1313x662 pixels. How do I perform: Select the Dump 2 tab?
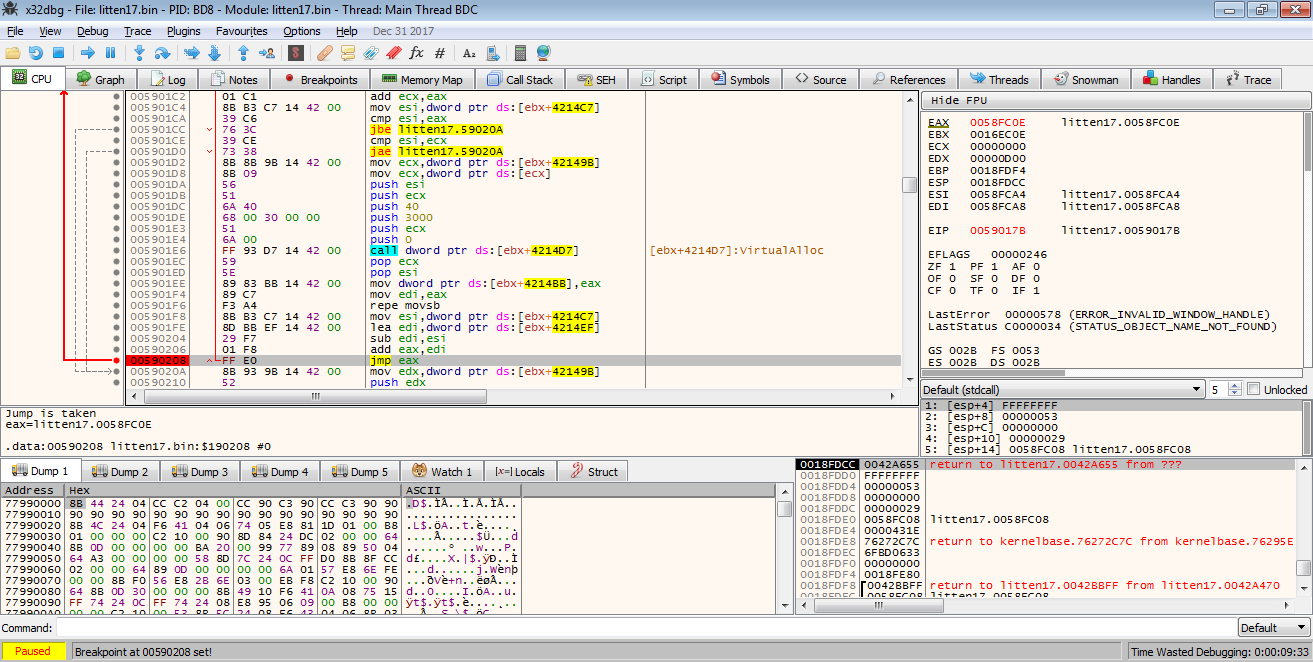[x=121, y=471]
